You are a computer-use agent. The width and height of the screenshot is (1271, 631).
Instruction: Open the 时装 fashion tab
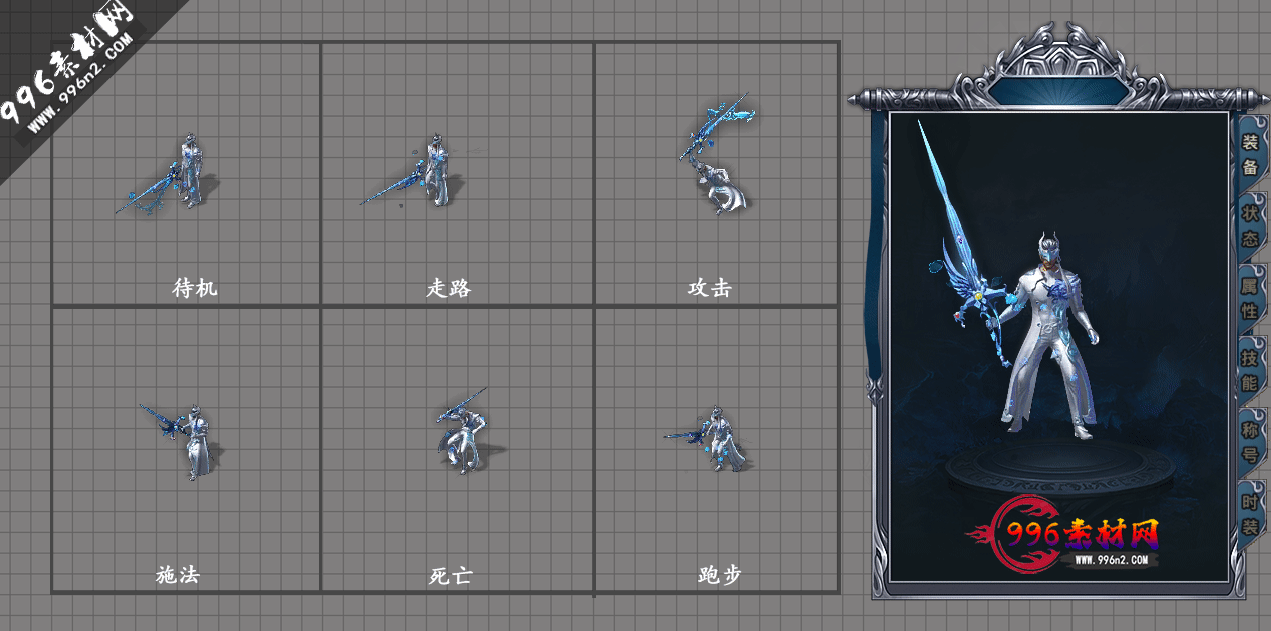1250,514
